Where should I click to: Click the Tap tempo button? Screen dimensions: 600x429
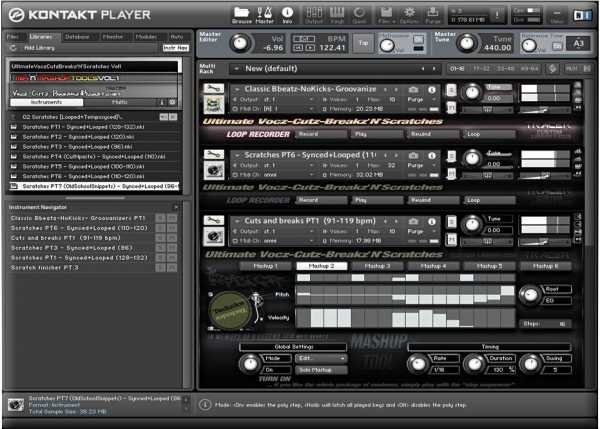tap(364, 43)
